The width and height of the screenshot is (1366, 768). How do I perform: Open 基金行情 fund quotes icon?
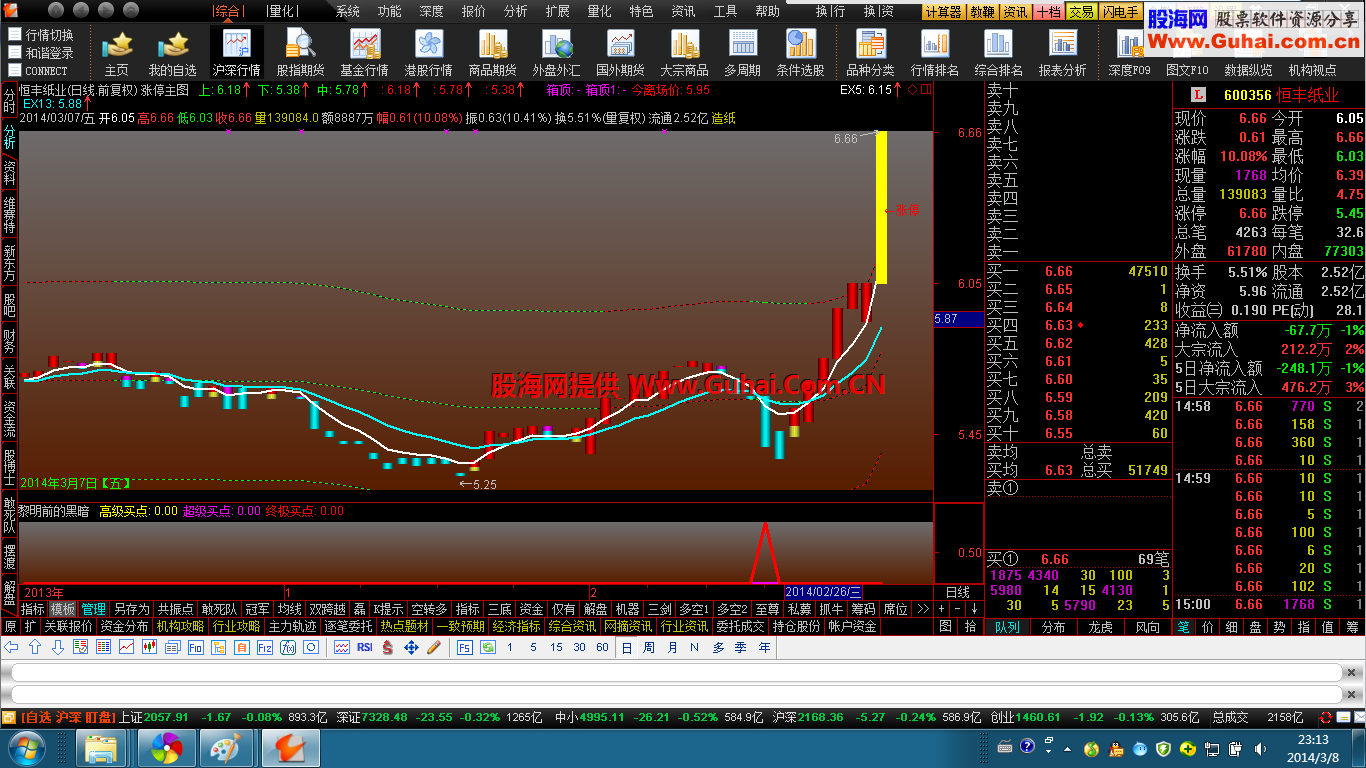364,53
